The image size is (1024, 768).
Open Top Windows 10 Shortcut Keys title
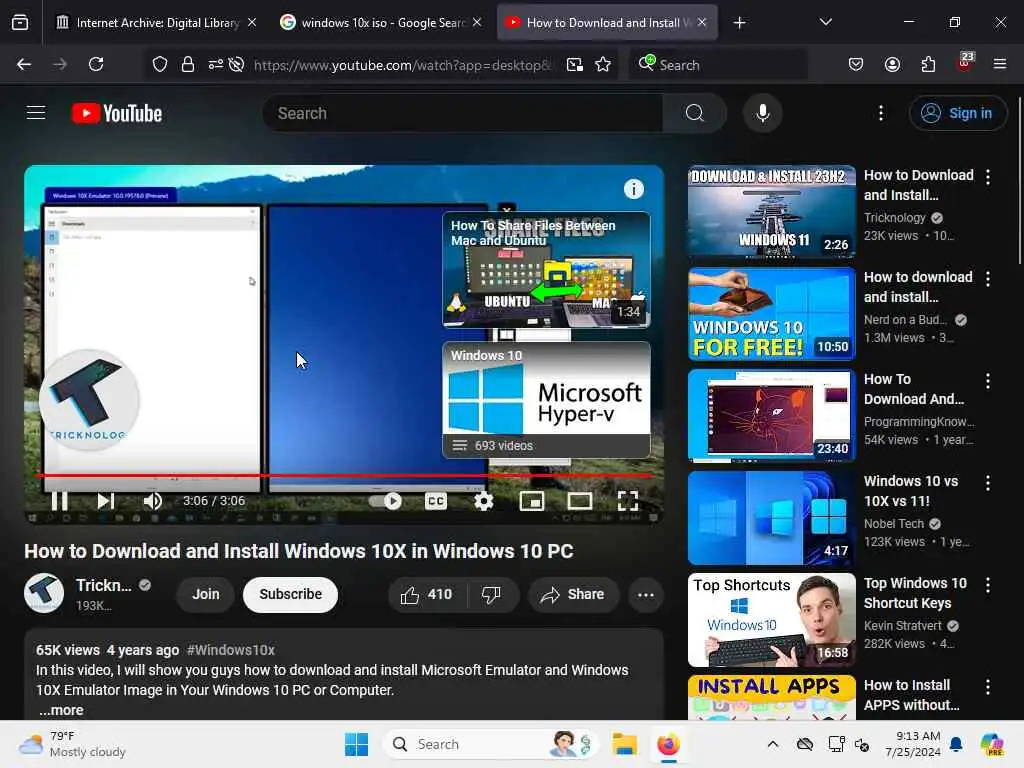[x=915, y=593]
